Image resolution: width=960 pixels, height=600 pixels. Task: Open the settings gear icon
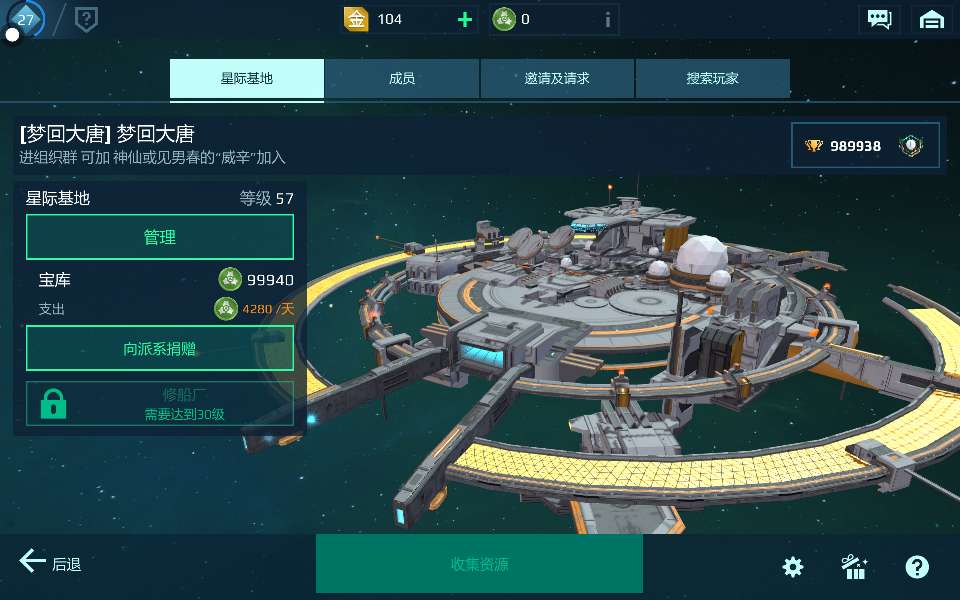click(793, 567)
